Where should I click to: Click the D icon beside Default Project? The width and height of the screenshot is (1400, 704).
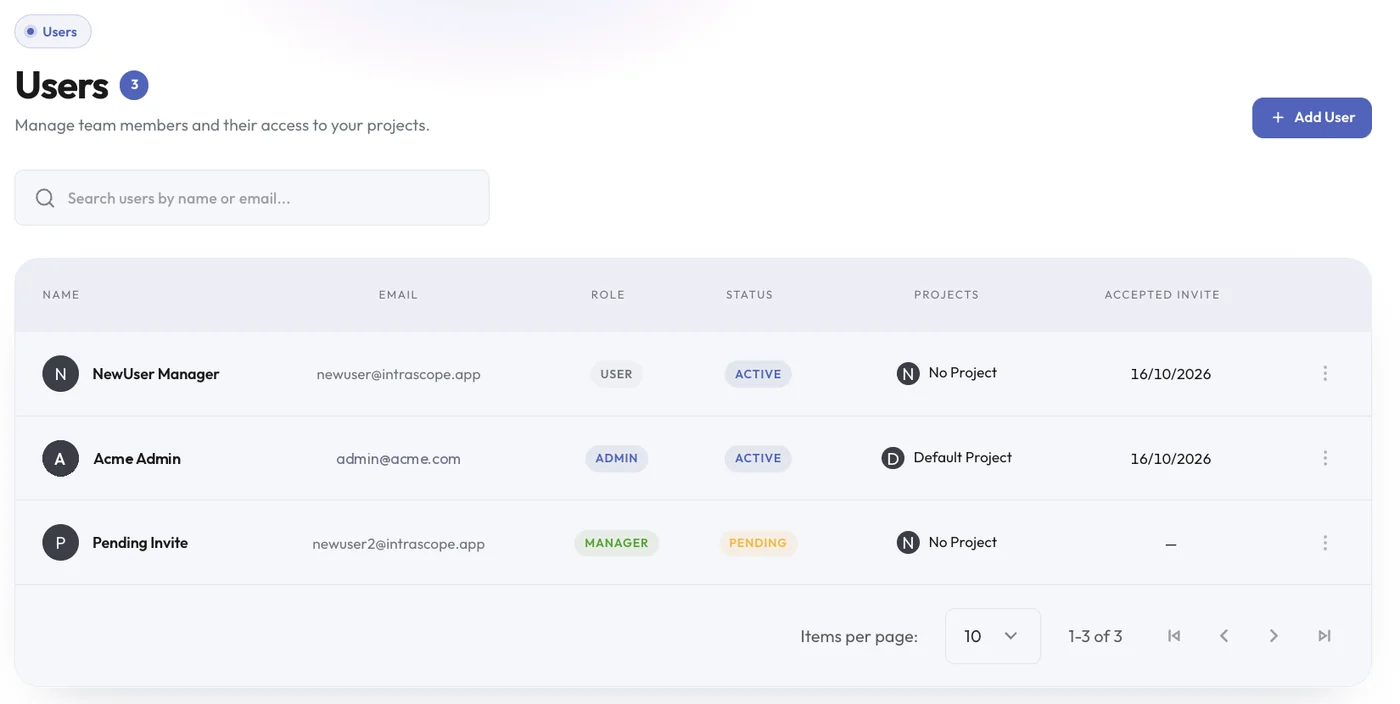pyautogui.click(x=893, y=458)
